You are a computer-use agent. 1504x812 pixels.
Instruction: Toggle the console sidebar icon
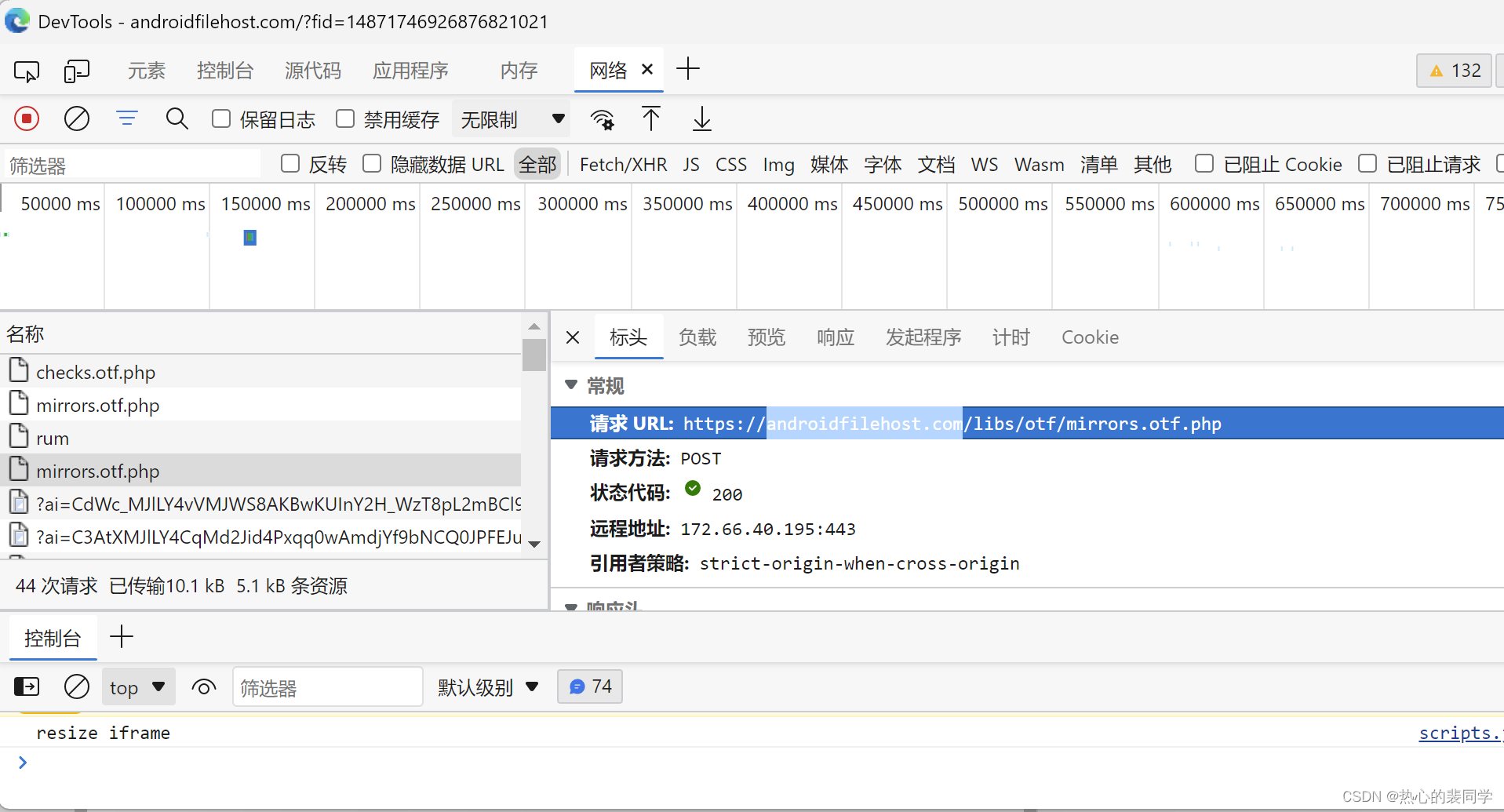(x=27, y=687)
